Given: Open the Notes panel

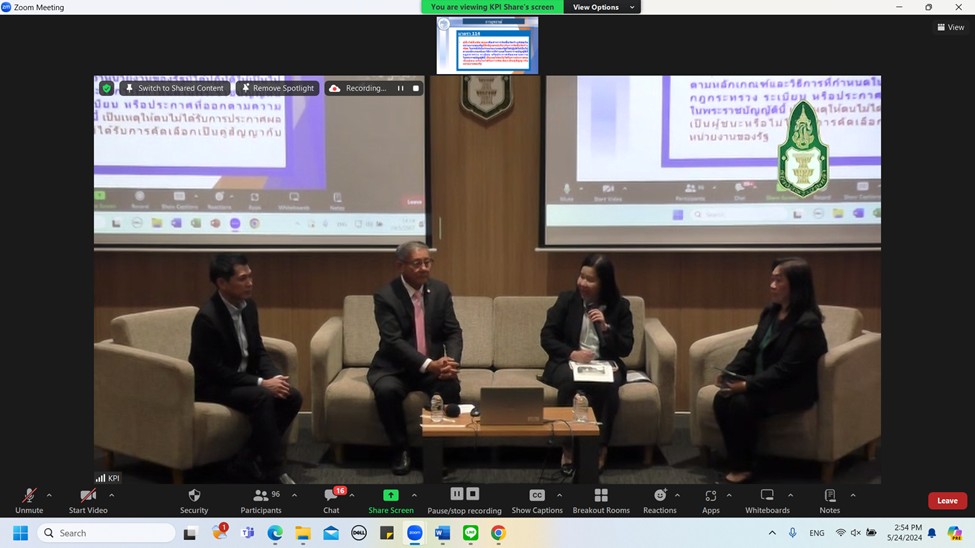Looking at the screenshot, I should click(829, 501).
